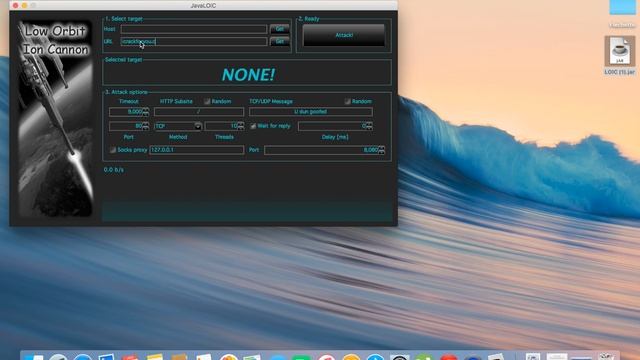Click the Low Orbit Ion Cannon artwork
The image size is (640, 360).
(56, 118)
